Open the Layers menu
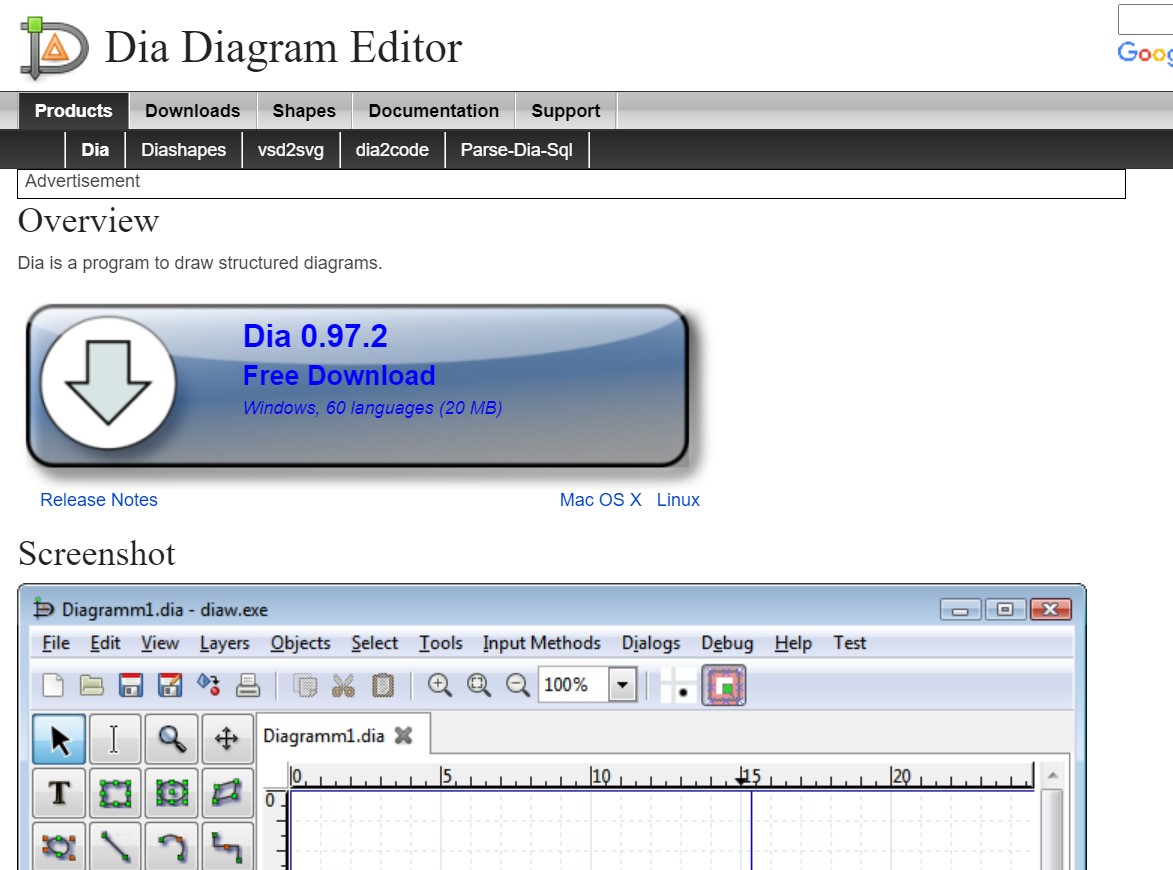Screen dimensions: 1173x870 224,643
